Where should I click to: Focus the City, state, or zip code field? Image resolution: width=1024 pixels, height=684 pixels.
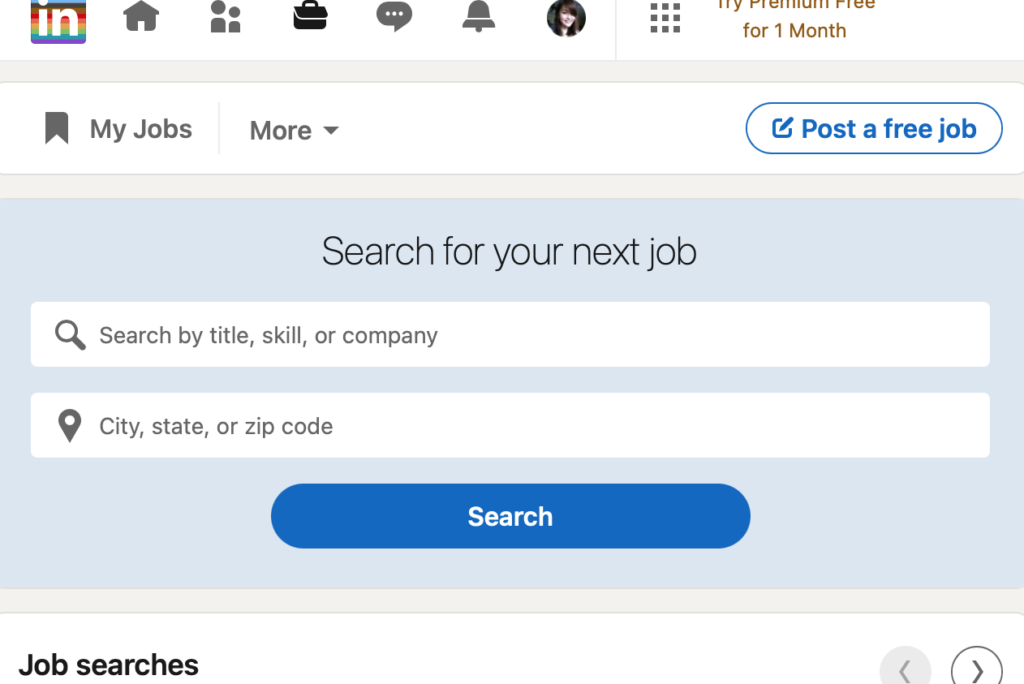[510, 425]
